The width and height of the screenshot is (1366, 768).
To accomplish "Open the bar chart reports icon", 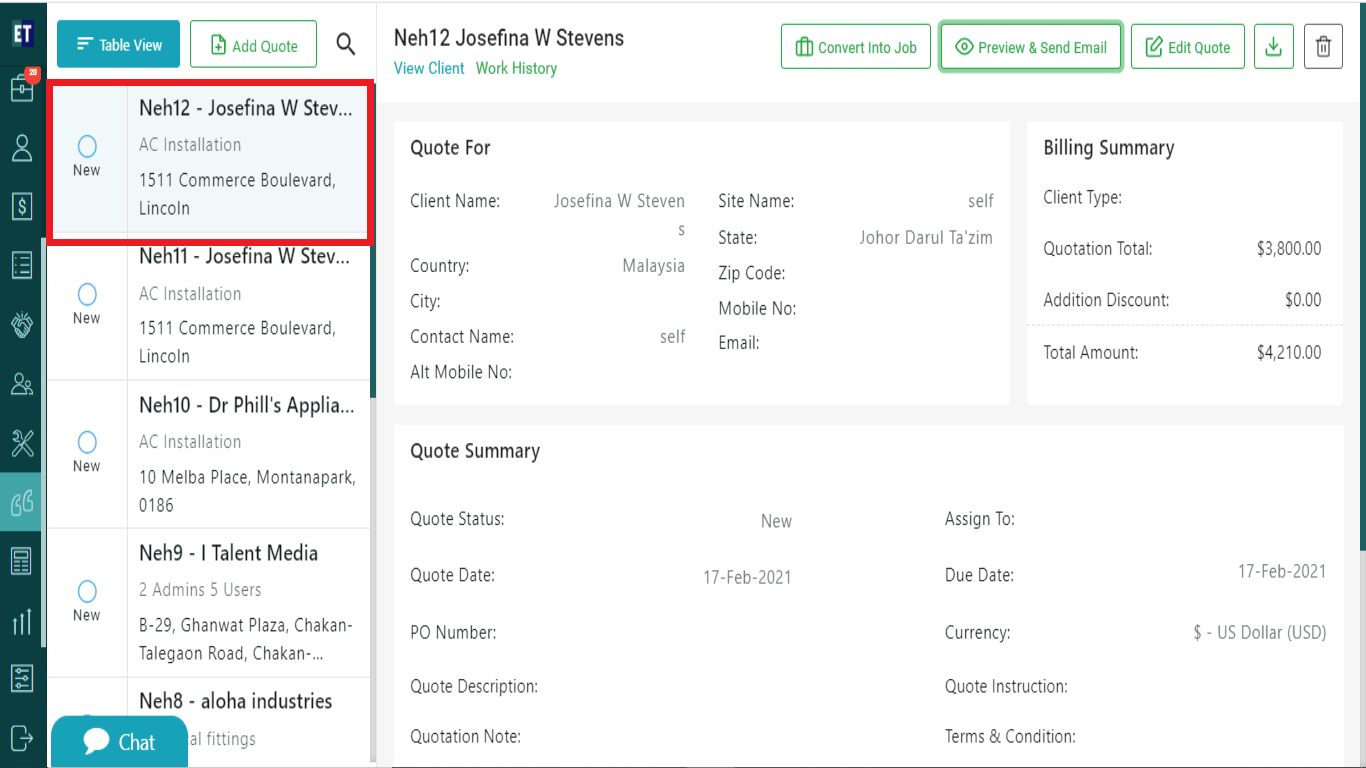I will pos(22,620).
